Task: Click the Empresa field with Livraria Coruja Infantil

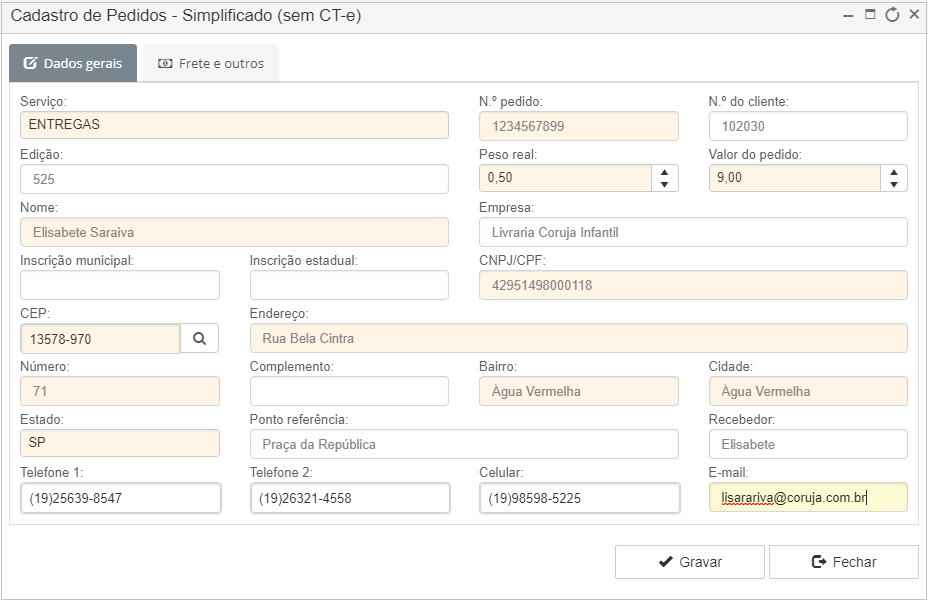Action: 693,232
